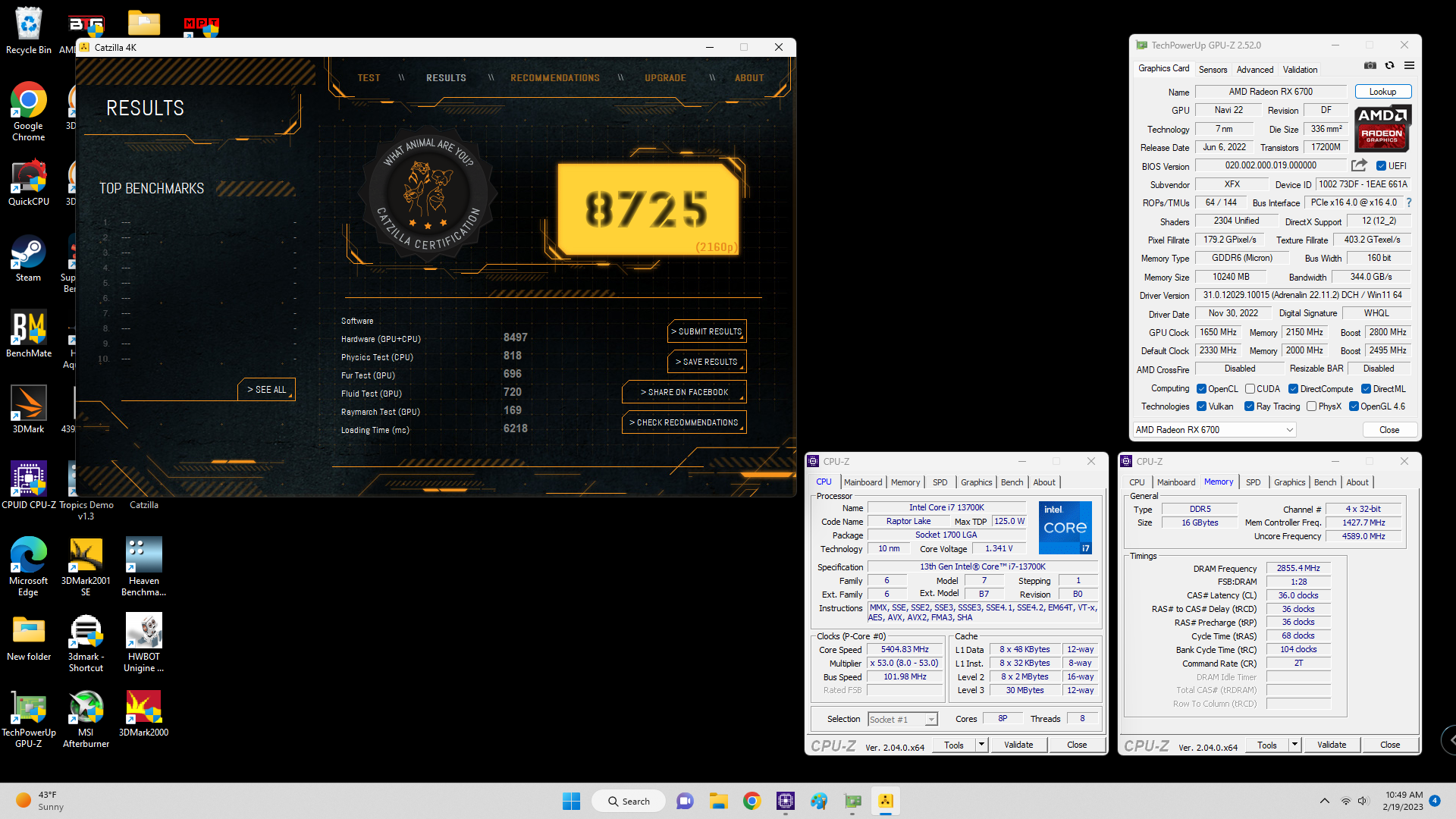Click Validate in the left CPU-Z window
This screenshot has height=819, width=1456.
[x=1018, y=745]
